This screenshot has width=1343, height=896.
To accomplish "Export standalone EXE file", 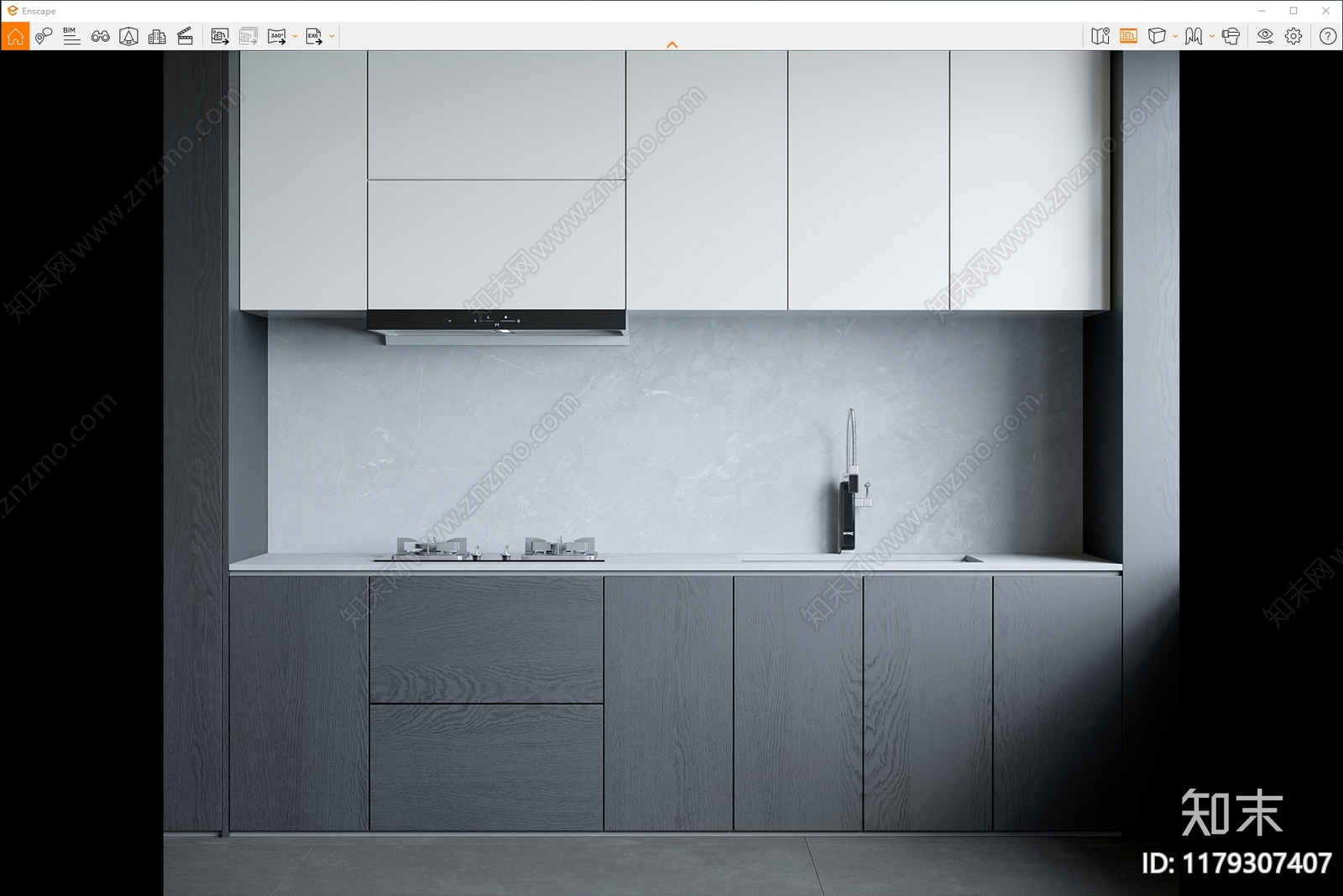I will (314, 36).
